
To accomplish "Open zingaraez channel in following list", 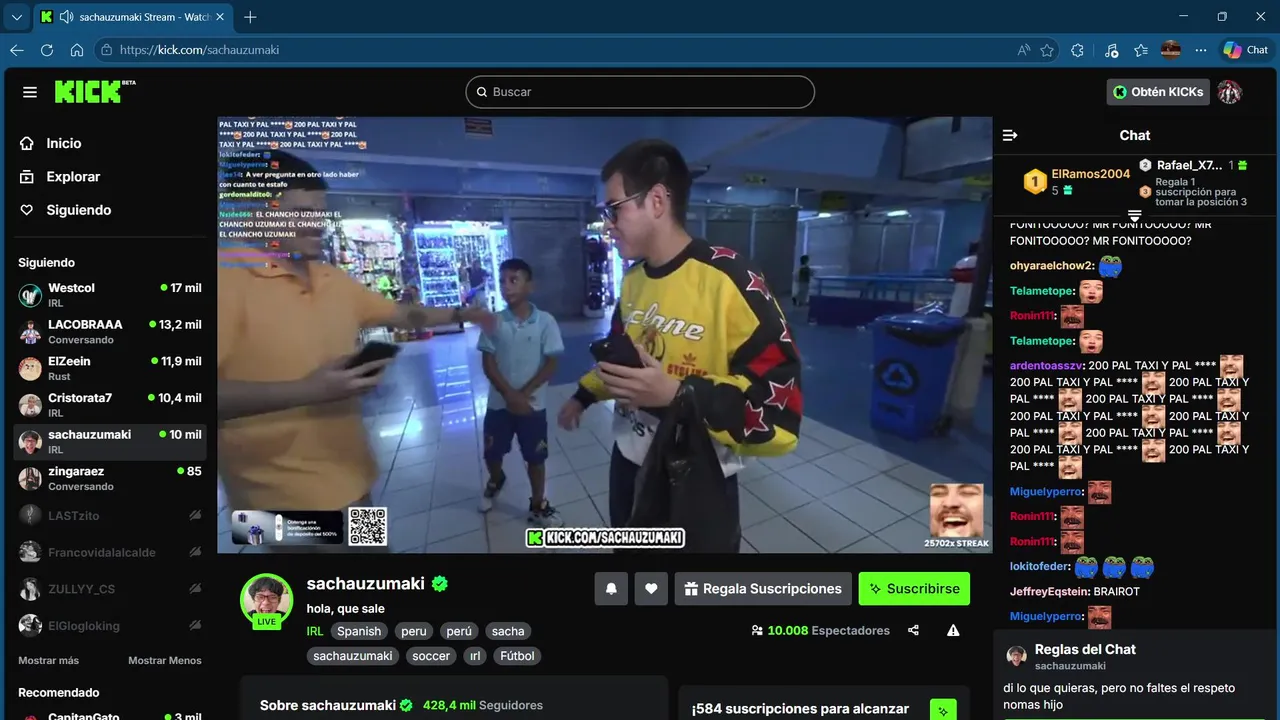I will point(110,478).
